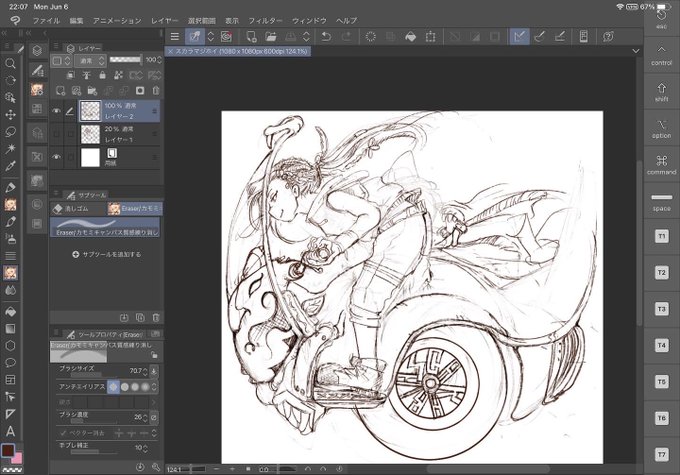
Task: Click Fill icon in the command bar
Action: click(x=410, y=37)
